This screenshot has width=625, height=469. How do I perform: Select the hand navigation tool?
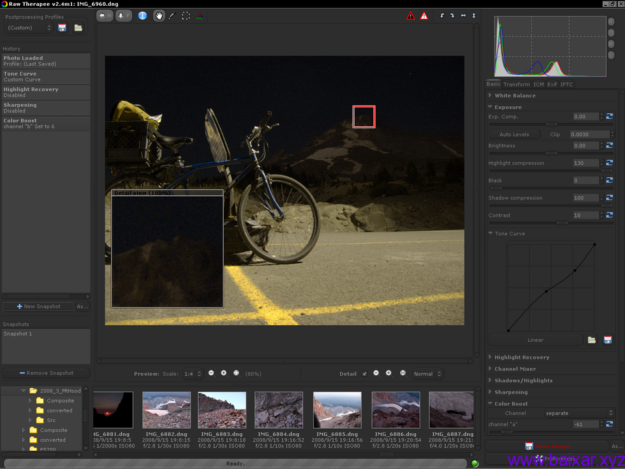(159, 16)
